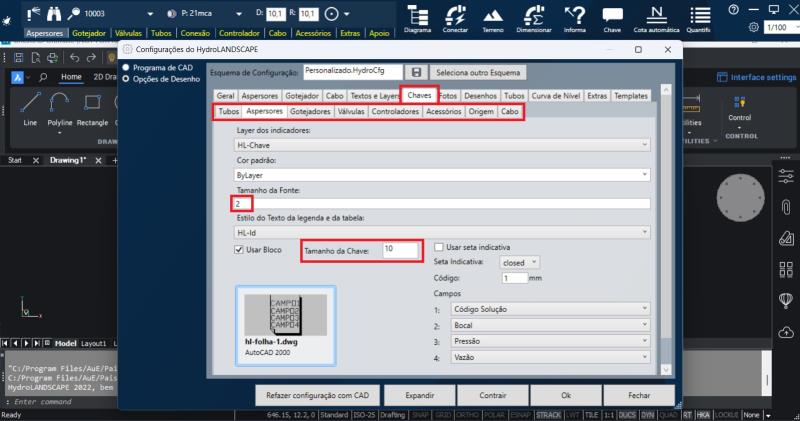This screenshot has width=800, height=421.
Task: Open the Informa help icon
Action: 574,17
